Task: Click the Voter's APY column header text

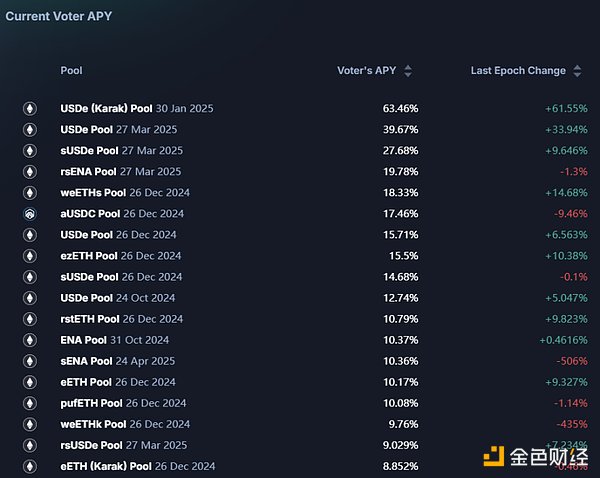Action: click(366, 71)
